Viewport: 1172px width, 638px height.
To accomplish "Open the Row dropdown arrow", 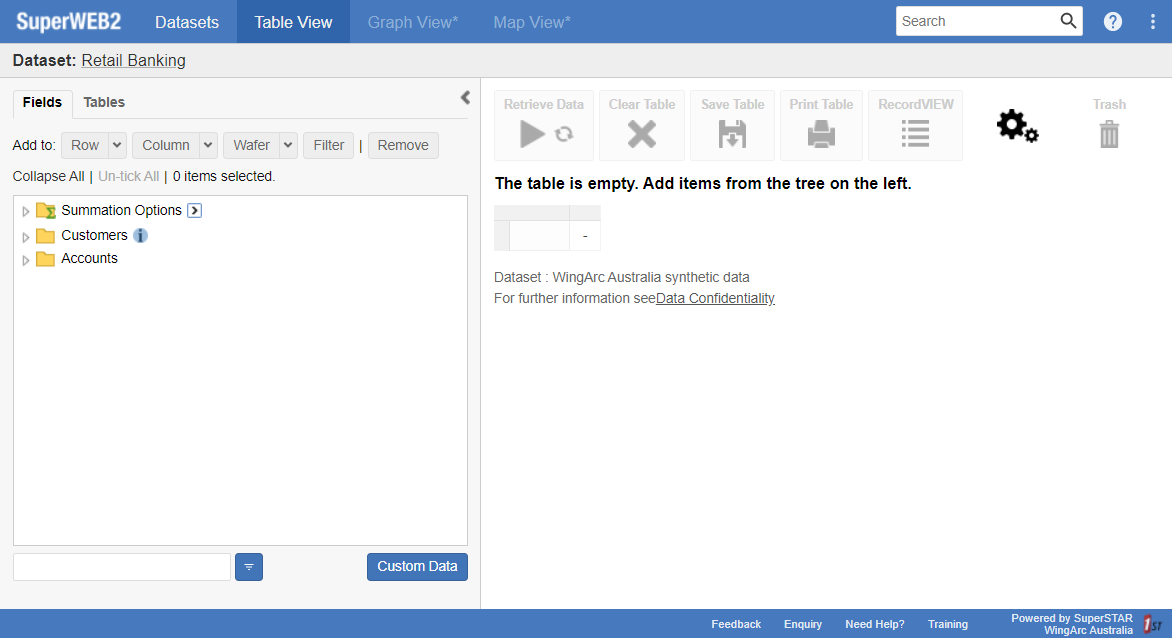I will click(x=117, y=145).
